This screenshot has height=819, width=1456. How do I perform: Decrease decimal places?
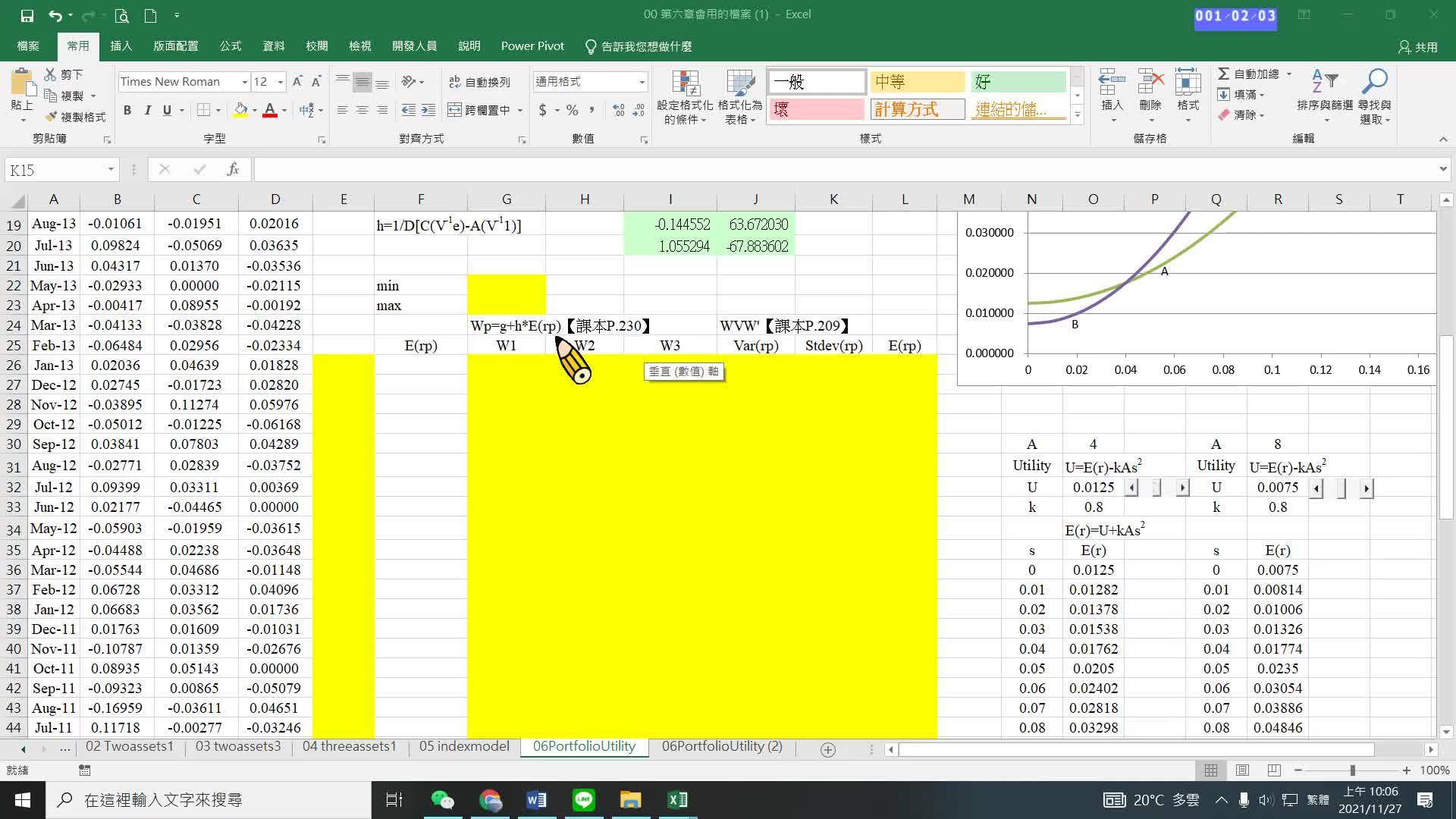pos(639,110)
